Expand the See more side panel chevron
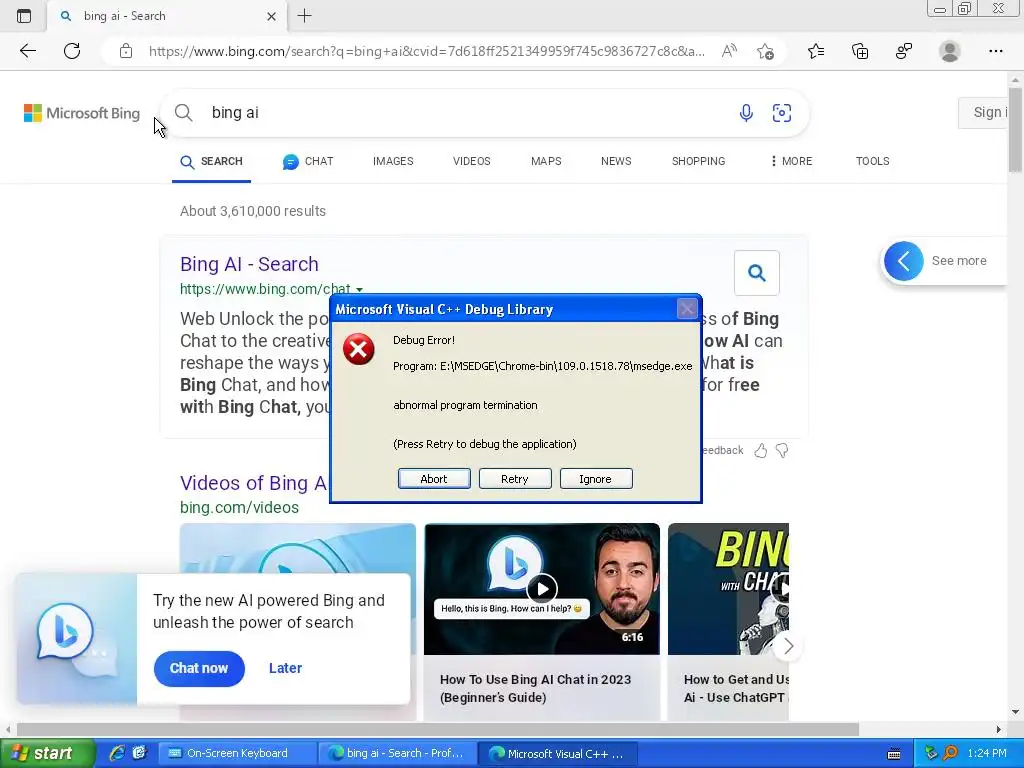 [903, 261]
